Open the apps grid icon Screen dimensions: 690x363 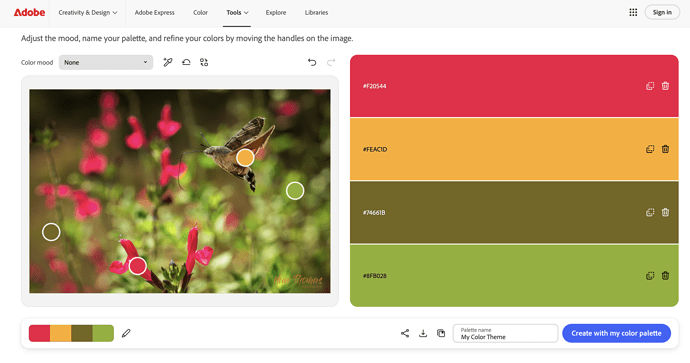pyautogui.click(x=633, y=12)
